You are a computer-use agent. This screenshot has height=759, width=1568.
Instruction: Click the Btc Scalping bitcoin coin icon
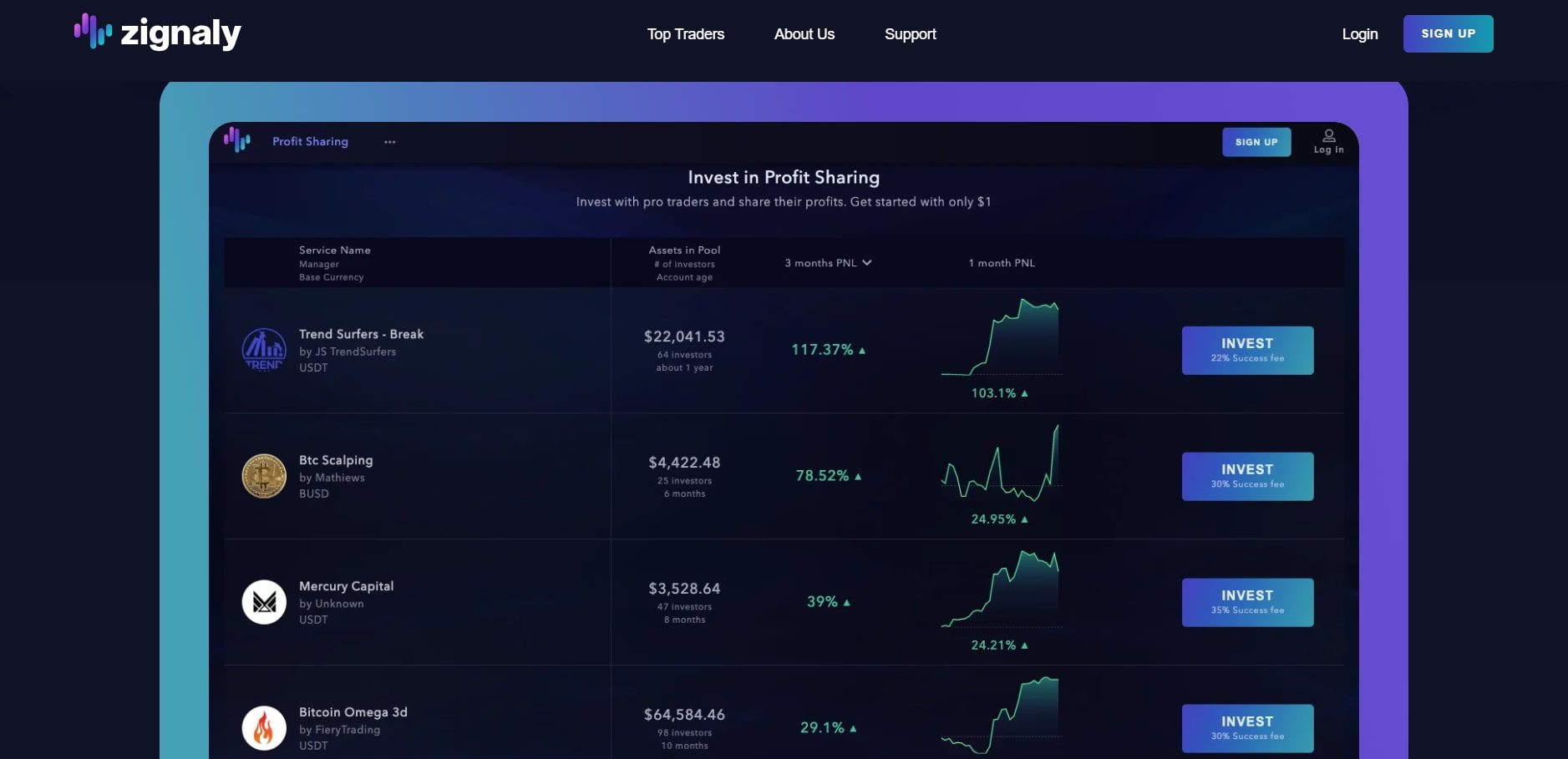(x=264, y=476)
